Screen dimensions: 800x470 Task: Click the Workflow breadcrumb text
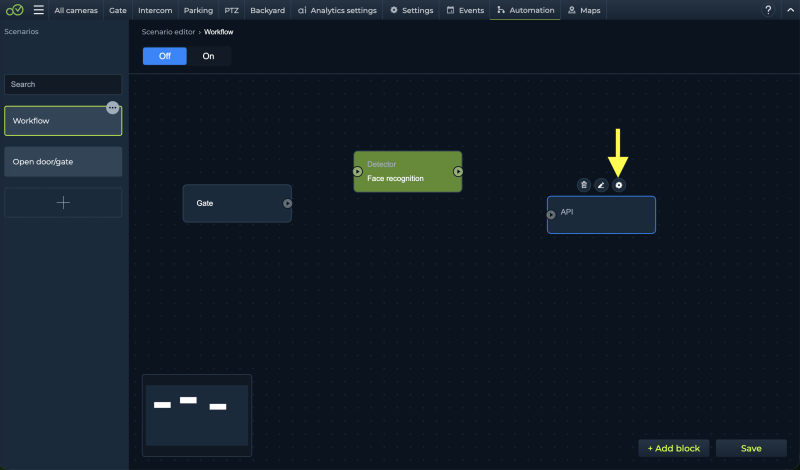218,32
